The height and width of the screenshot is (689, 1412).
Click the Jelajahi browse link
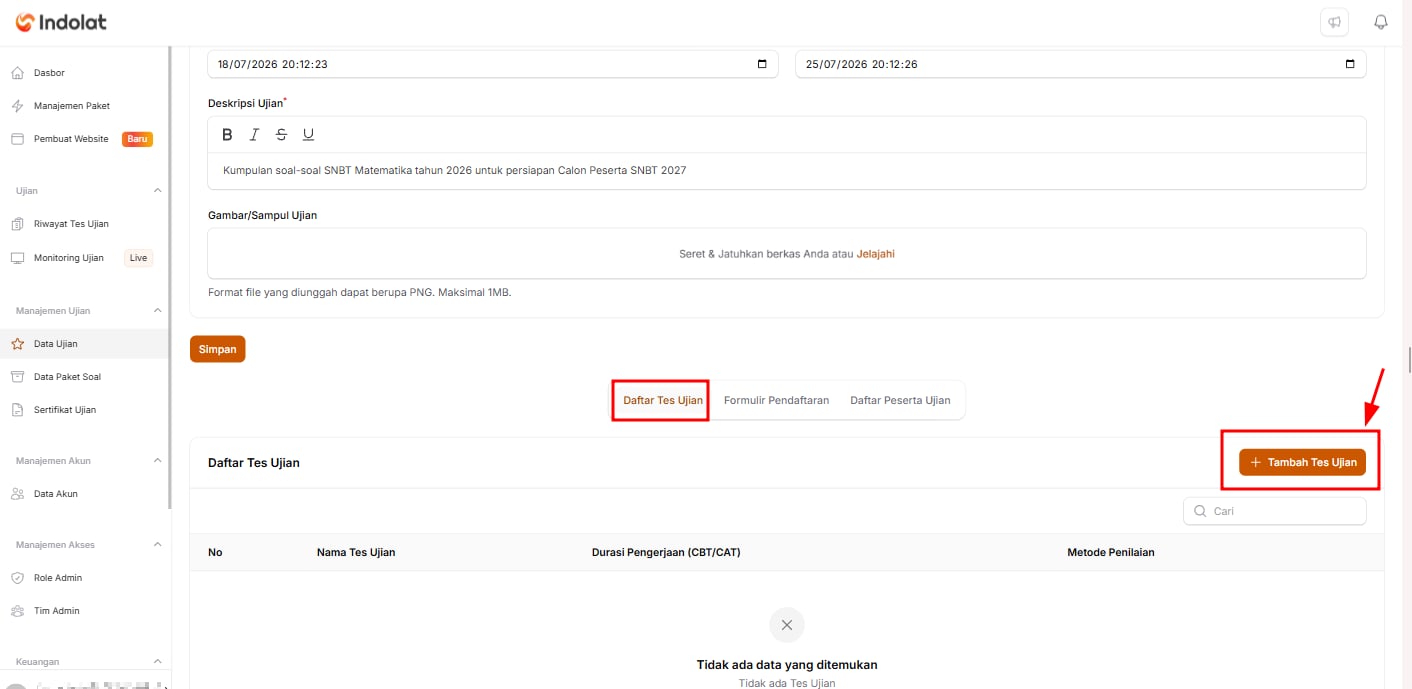pos(876,254)
